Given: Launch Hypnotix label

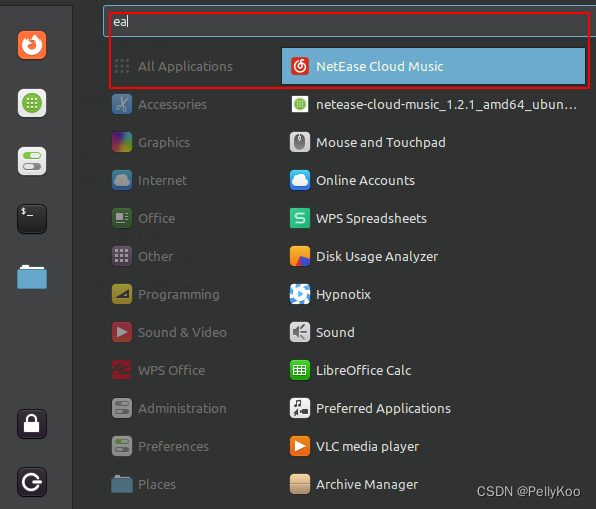Looking at the screenshot, I should click(343, 295).
